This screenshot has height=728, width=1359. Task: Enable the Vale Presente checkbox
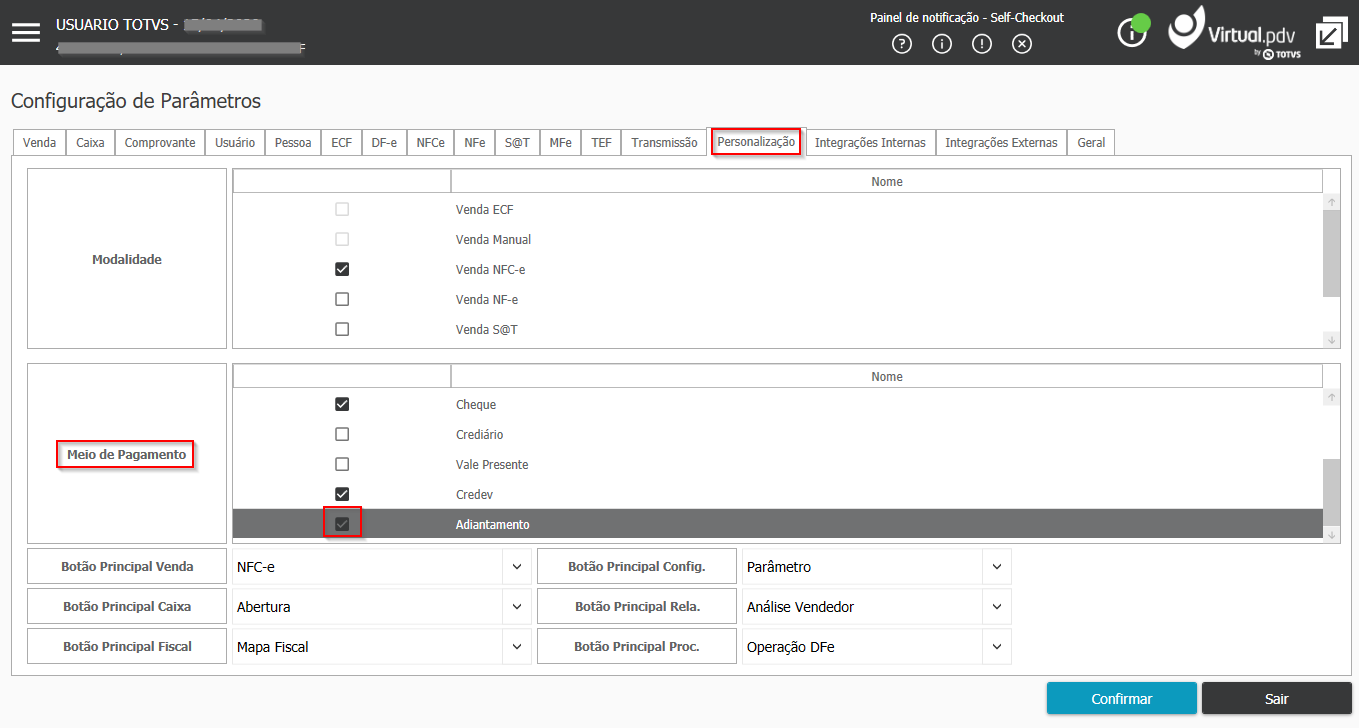[x=342, y=465]
